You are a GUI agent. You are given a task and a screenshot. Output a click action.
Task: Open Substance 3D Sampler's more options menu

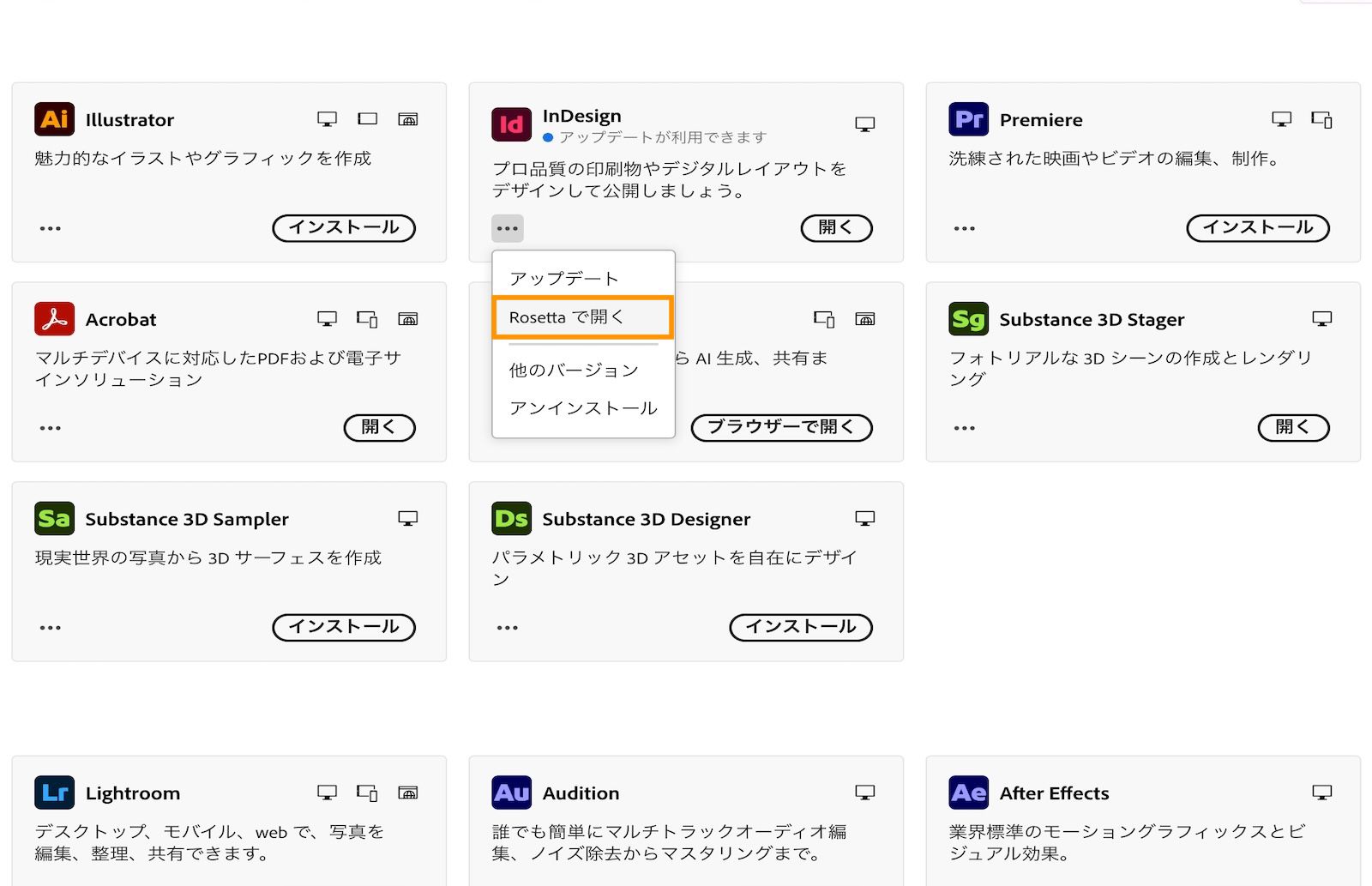[51, 628]
